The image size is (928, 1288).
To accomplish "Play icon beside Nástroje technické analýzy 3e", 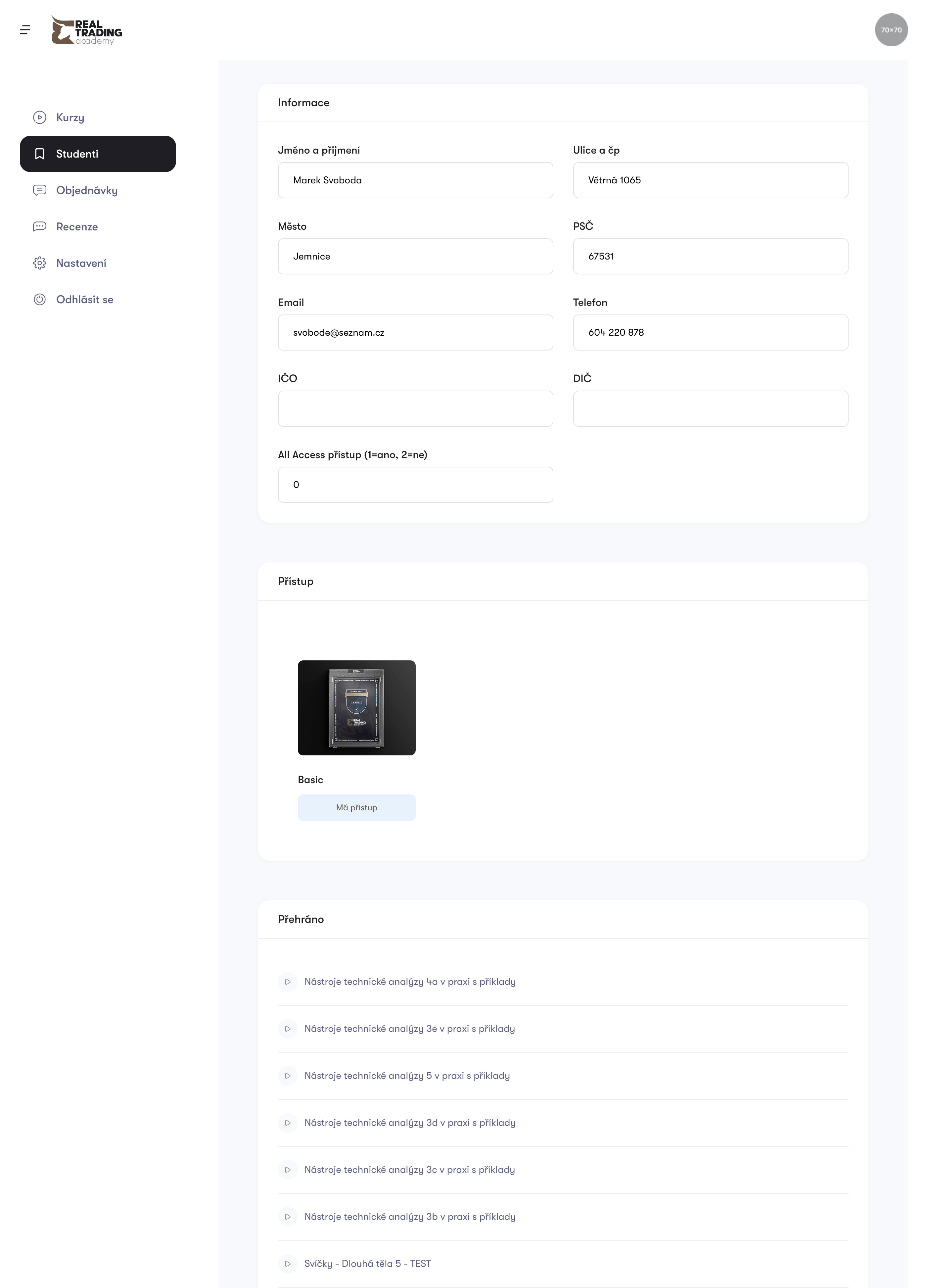I will tap(288, 1028).
